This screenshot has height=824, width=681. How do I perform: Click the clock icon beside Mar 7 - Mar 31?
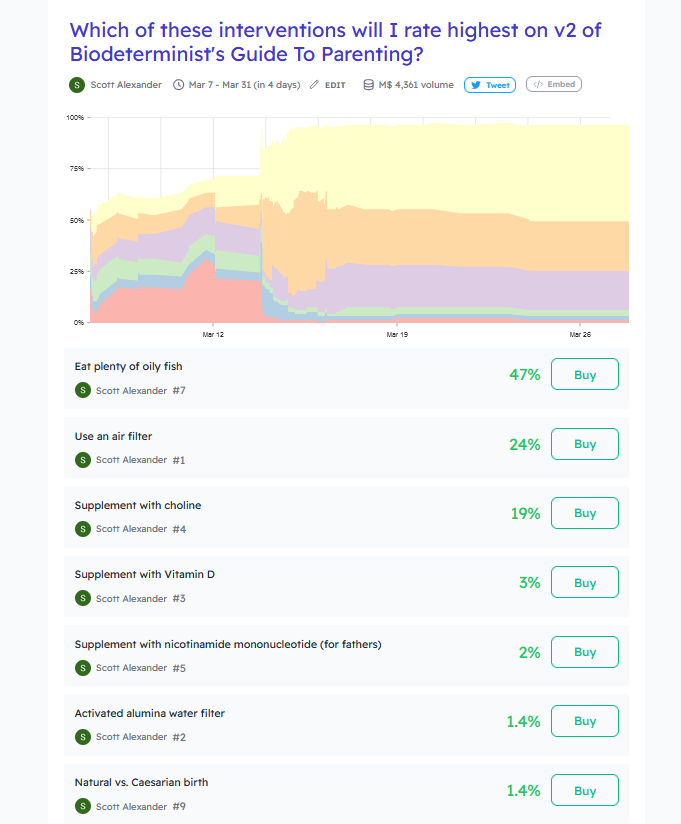[x=179, y=85]
